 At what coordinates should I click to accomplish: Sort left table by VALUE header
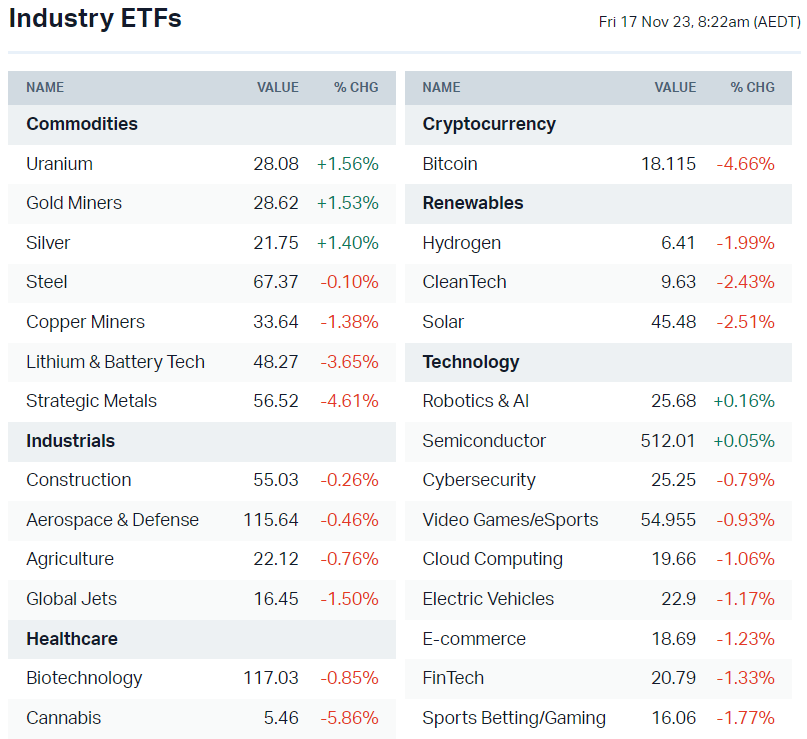click(x=277, y=87)
